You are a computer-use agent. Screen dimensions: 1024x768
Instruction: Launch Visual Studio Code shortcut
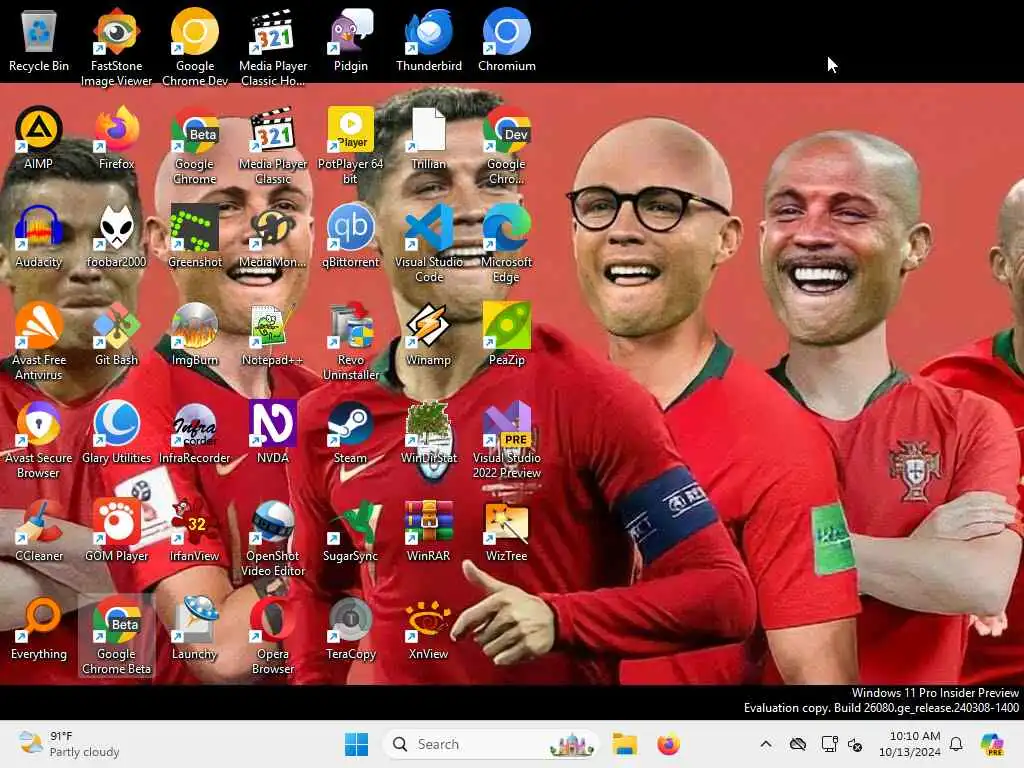point(428,243)
